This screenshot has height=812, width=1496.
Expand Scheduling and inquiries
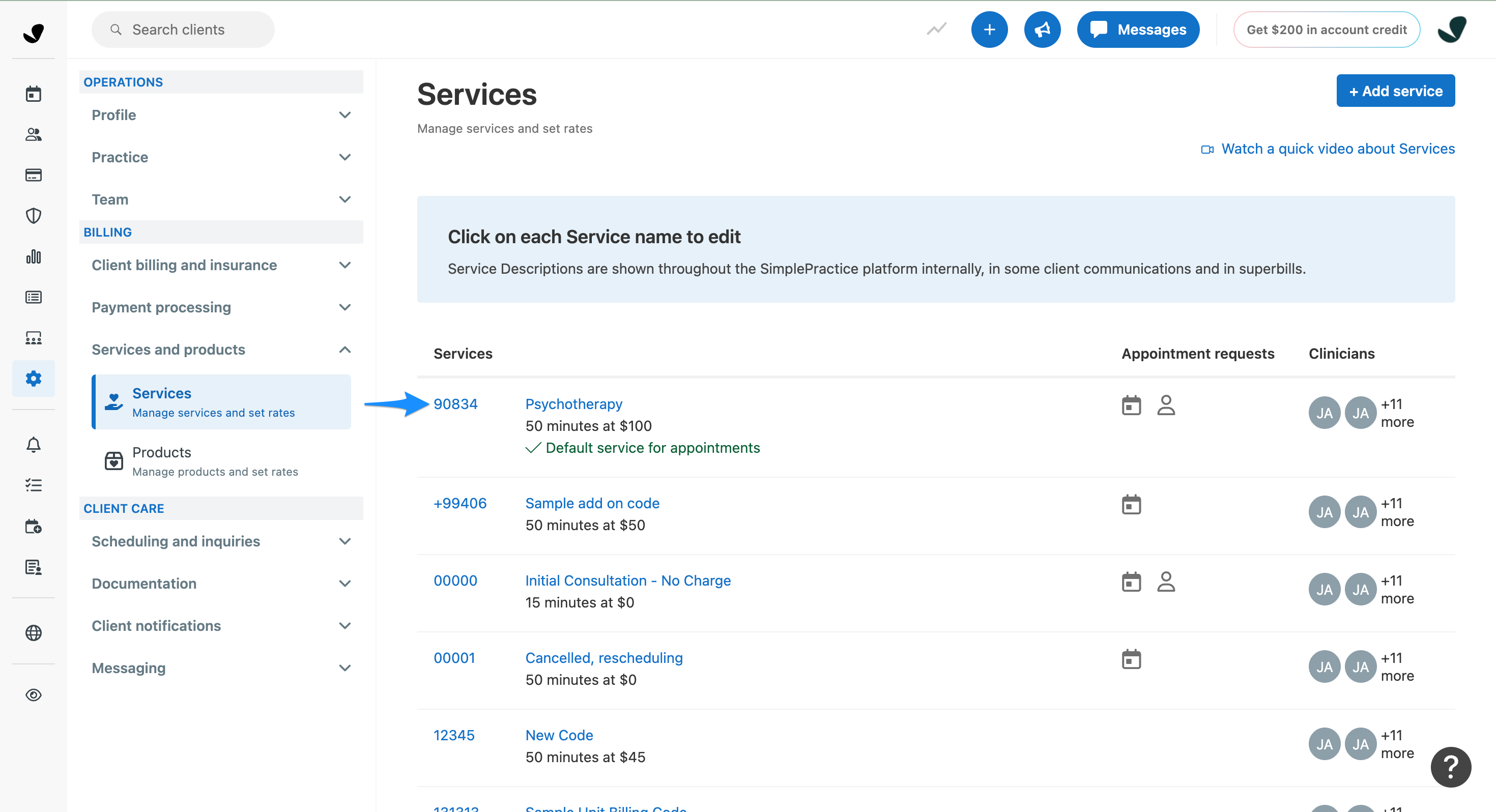(221, 542)
